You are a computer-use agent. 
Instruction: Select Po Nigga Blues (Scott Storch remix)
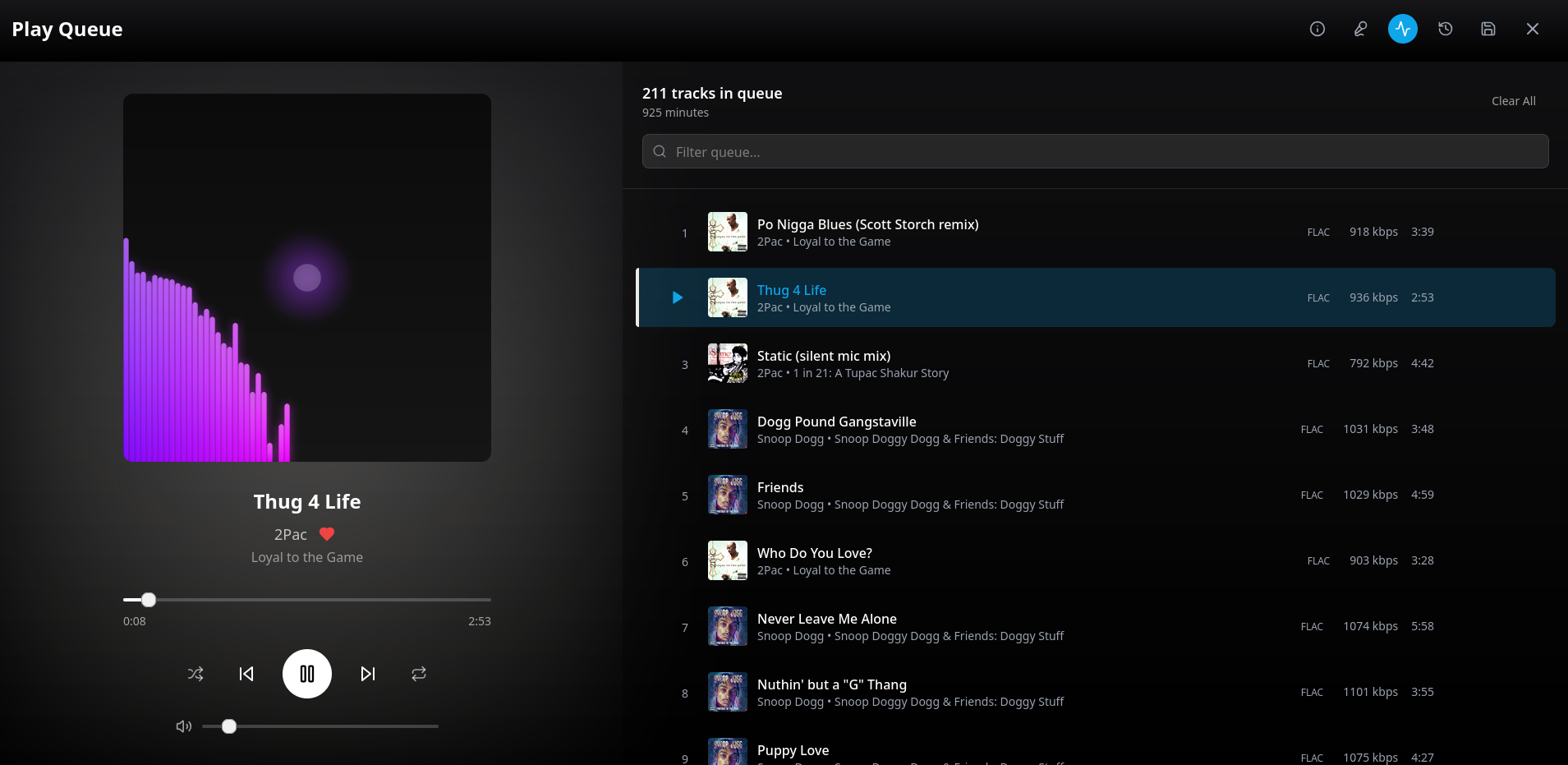click(1096, 232)
